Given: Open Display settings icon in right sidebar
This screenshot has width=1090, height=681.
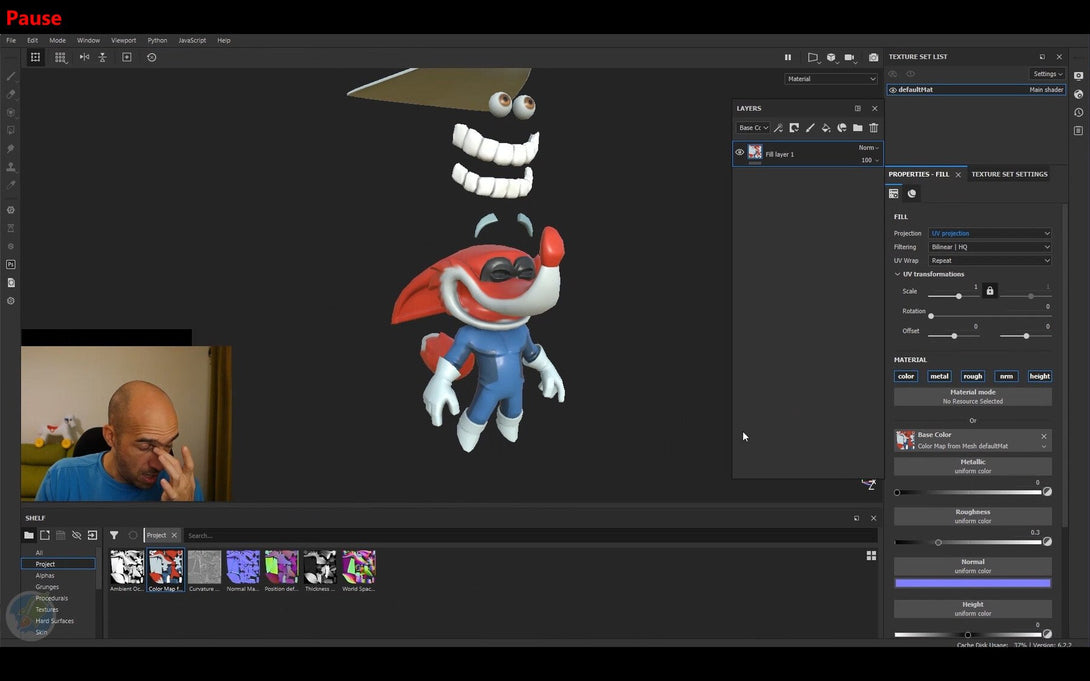Looking at the screenshot, I should point(1078,76).
